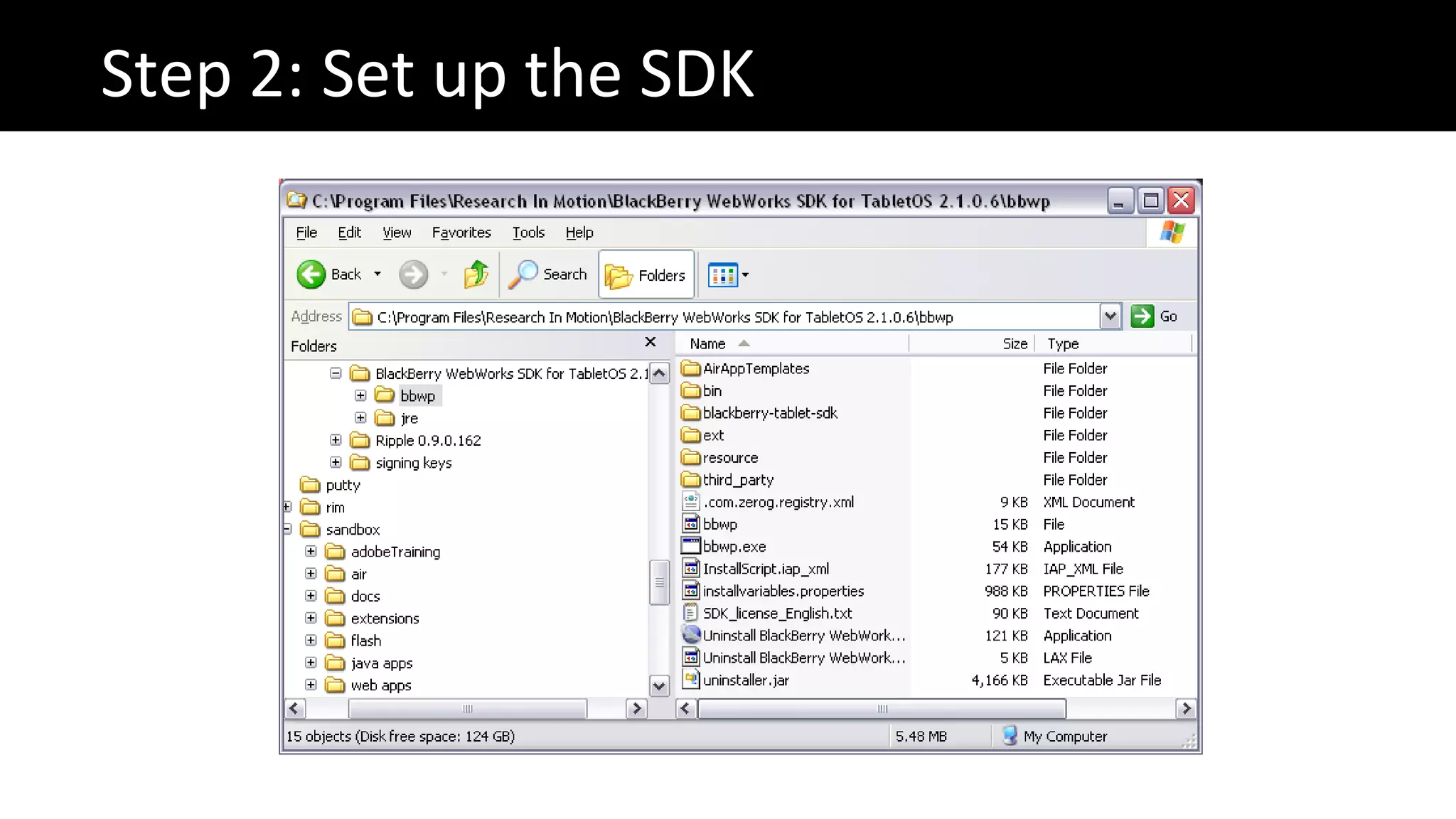Viewport: 1456px width, 819px height.
Task: Expand the docs tree node
Action: pyautogui.click(x=311, y=596)
